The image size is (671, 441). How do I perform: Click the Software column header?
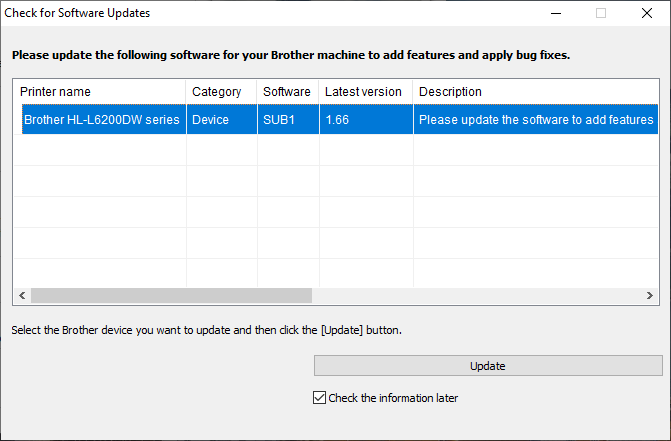288,92
